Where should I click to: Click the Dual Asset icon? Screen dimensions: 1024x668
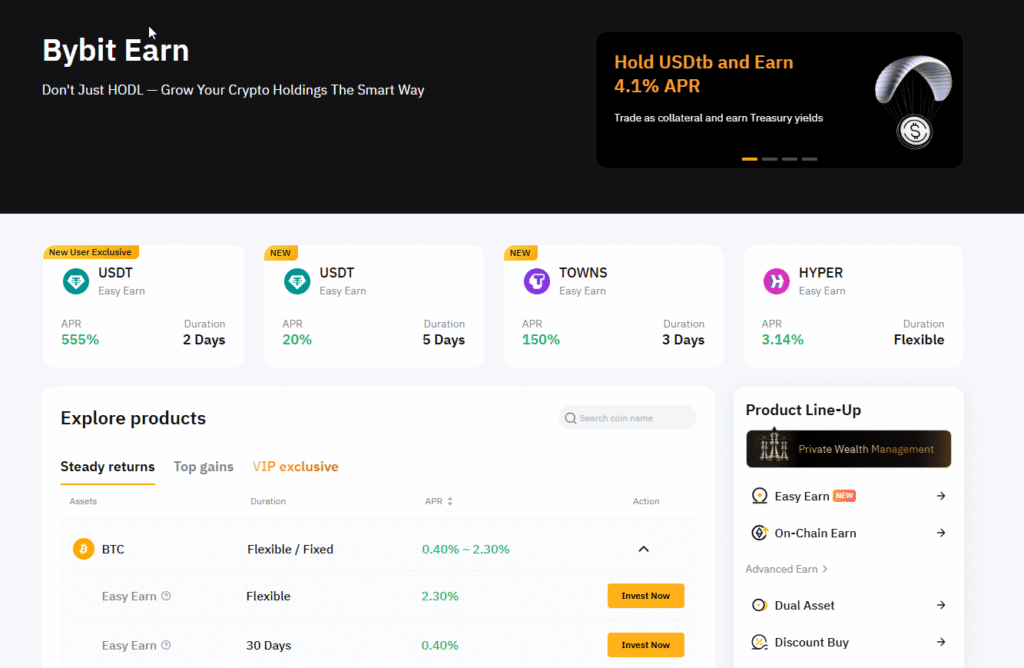759,605
